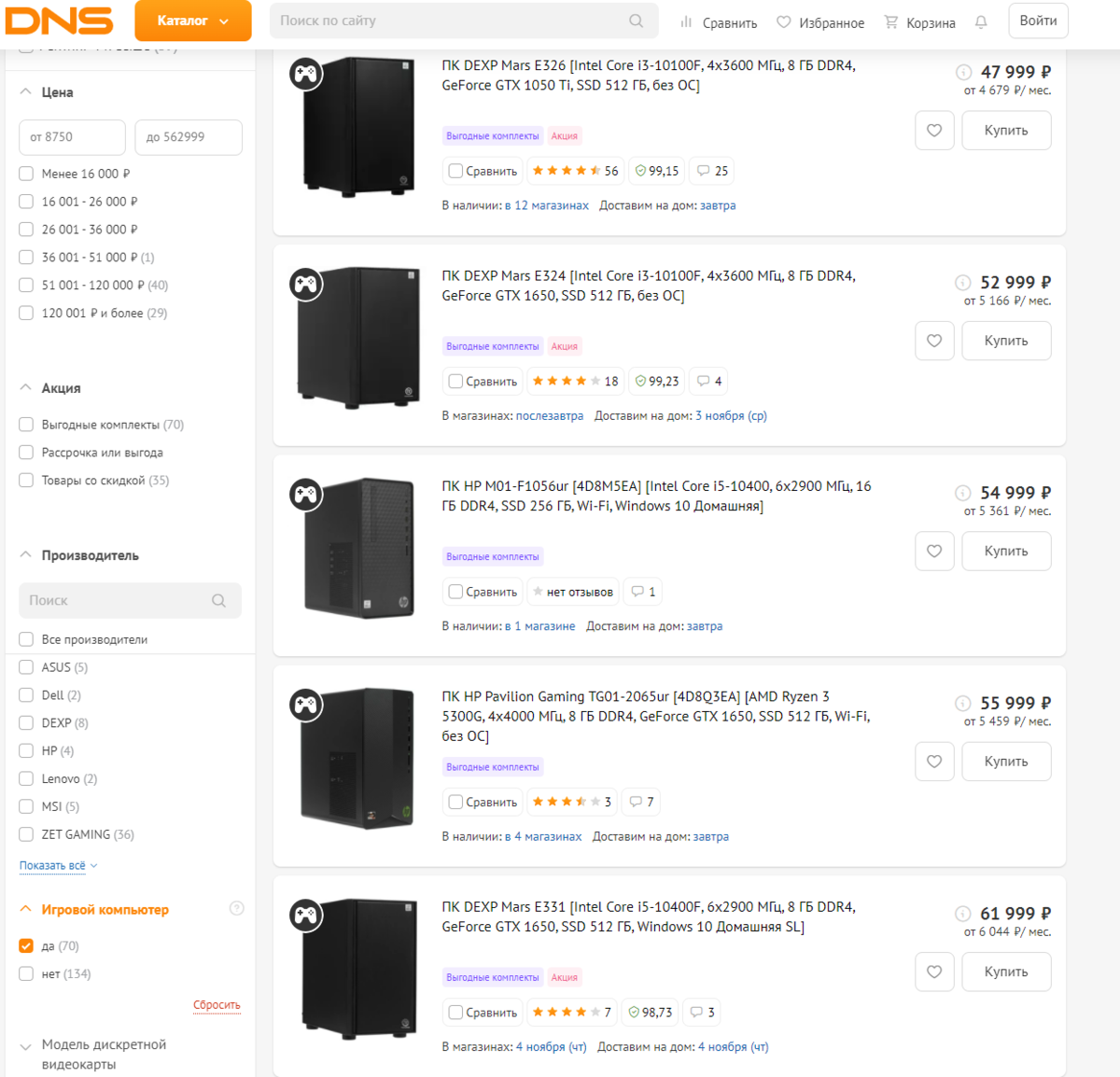Click the Акция tag on DEXP Mars E331
The width and height of the screenshot is (1120, 1077).
pos(565,977)
